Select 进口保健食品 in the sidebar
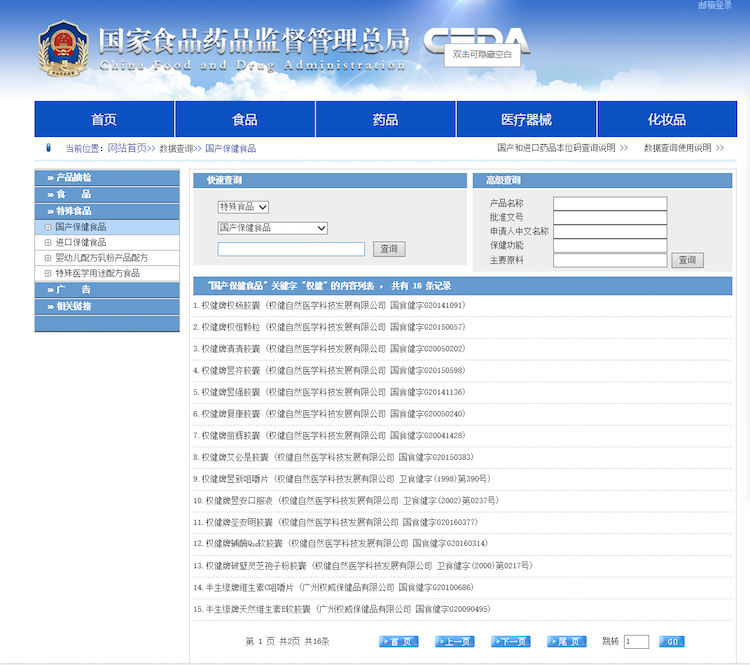This screenshot has height=665, width=750. coord(80,242)
